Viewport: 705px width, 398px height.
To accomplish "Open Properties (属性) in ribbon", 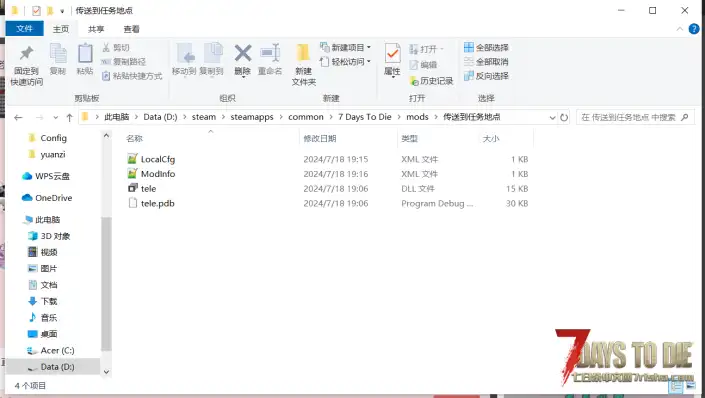I will [393, 59].
